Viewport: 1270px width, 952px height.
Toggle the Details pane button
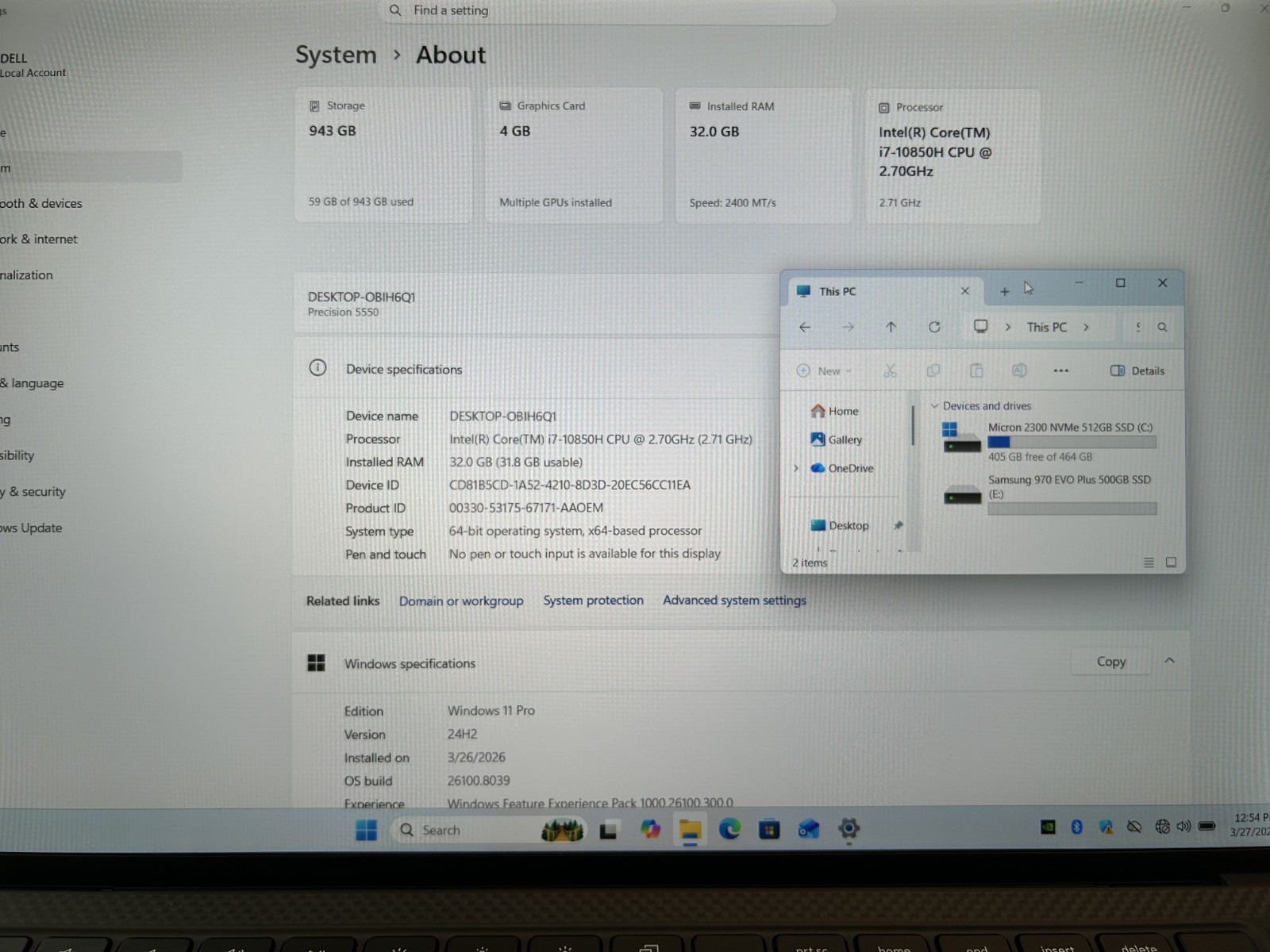tap(1137, 370)
